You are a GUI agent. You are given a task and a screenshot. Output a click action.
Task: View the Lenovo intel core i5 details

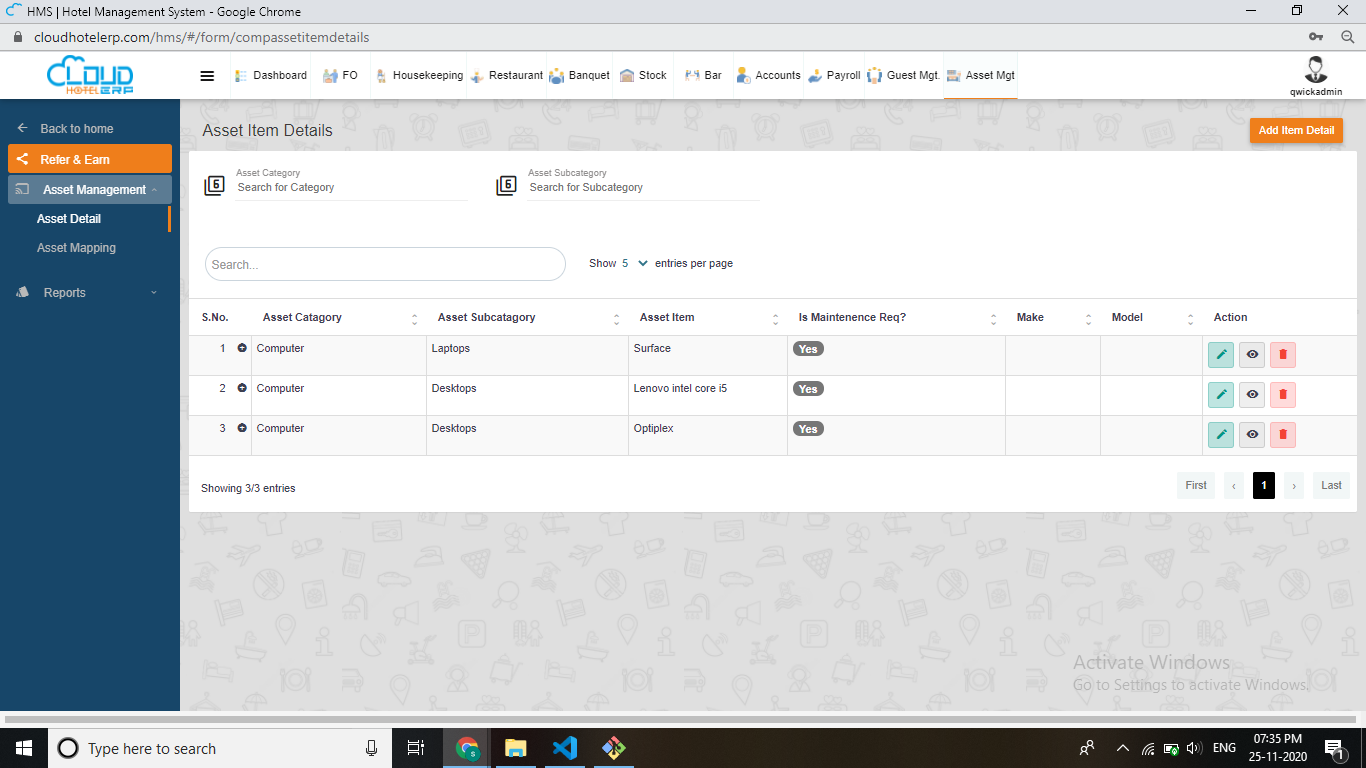[1251, 395]
